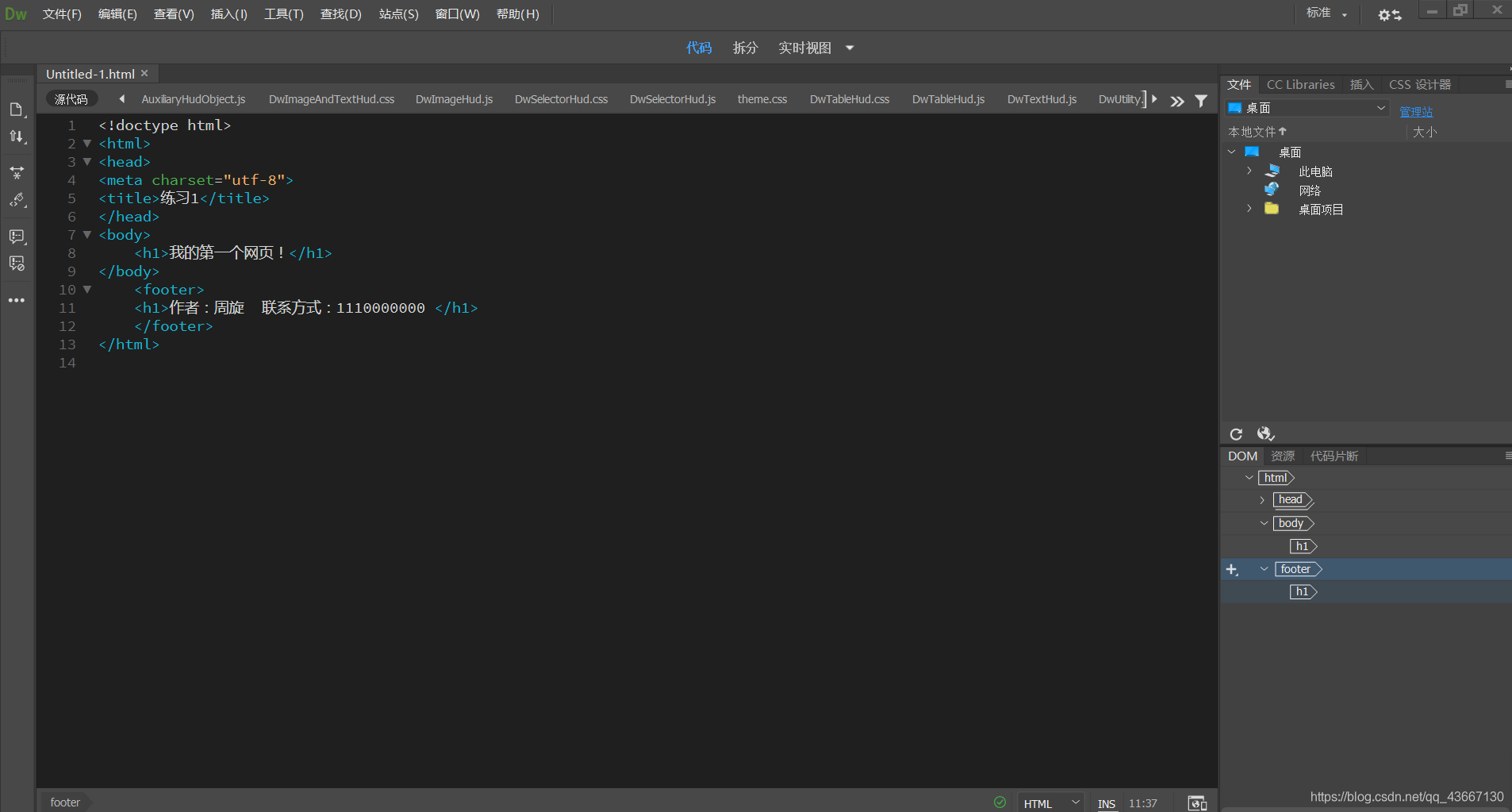Open related file theme.css

click(x=762, y=99)
